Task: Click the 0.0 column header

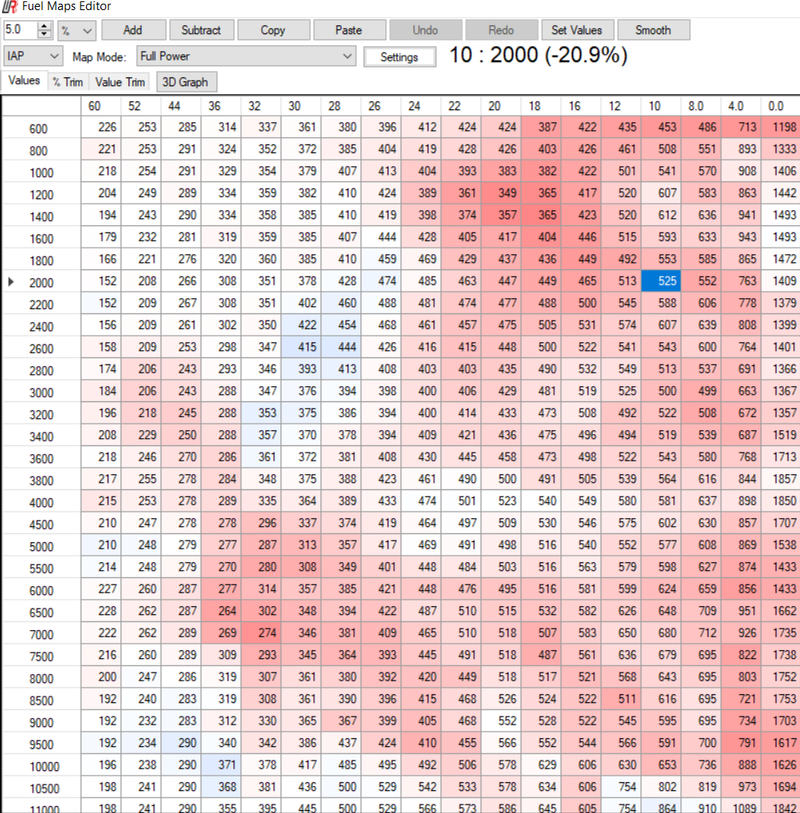Action: [775, 105]
